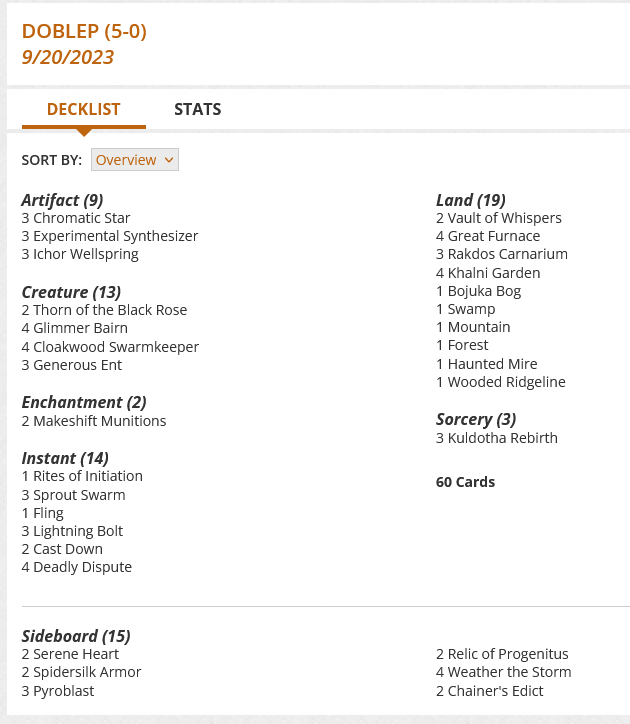630x724 pixels.
Task: Click the Kuldotha Rebirth sorcery
Action: coord(502,438)
